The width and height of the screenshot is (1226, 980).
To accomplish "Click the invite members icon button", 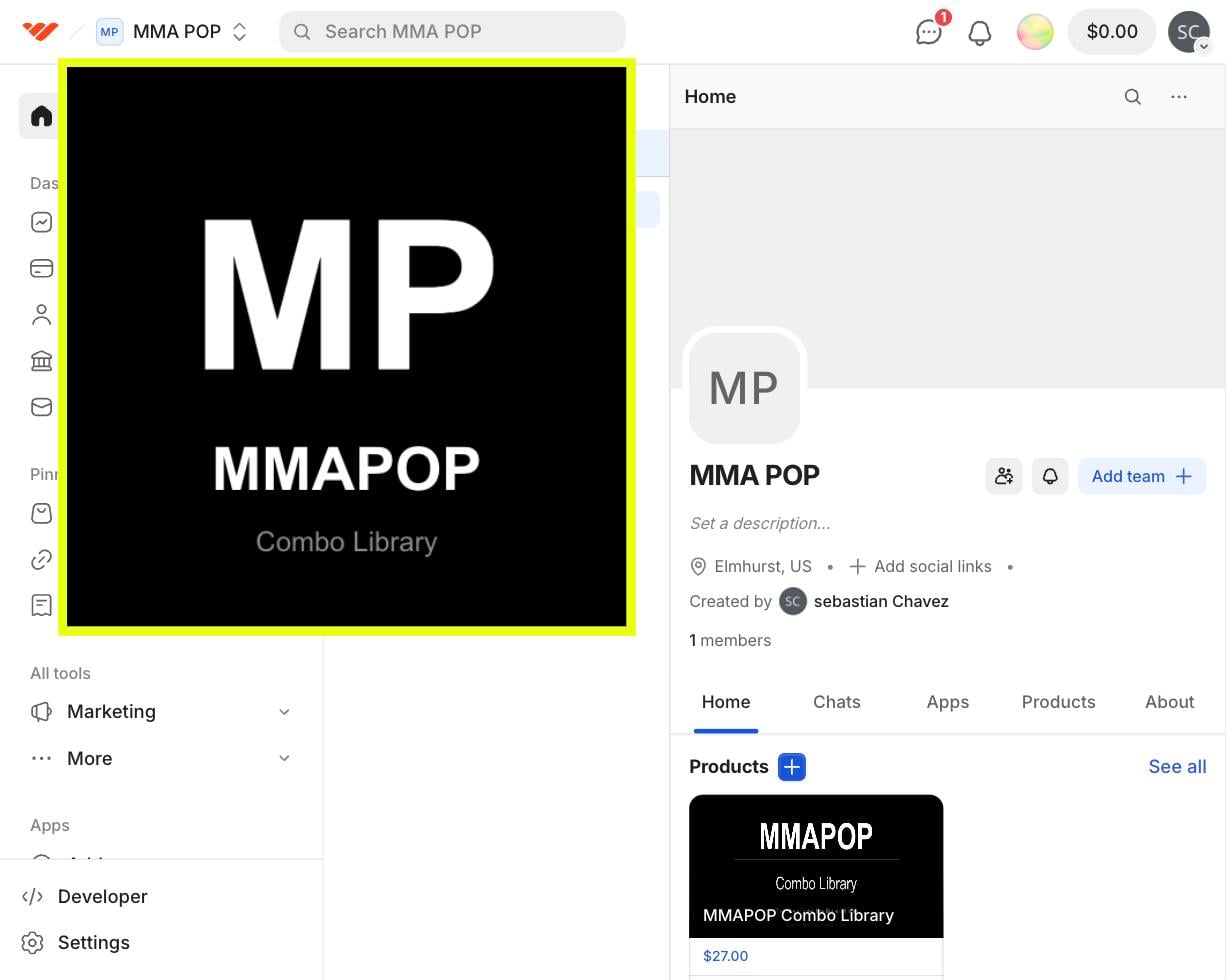I will [1004, 476].
